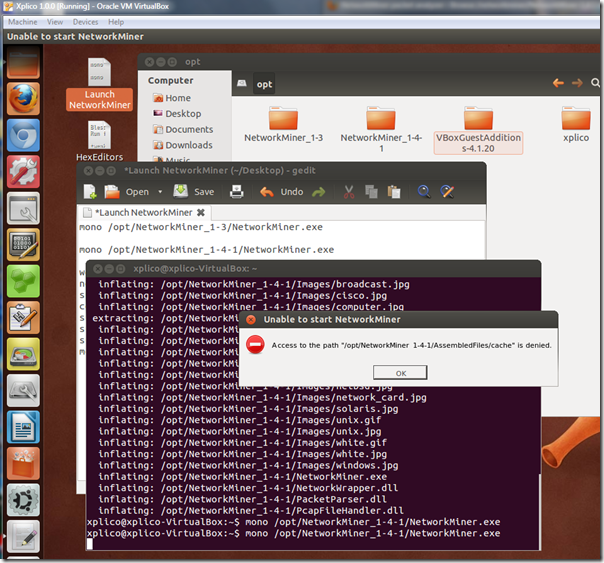This screenshot has height=563, width=604.
Task: Open the xplico folder in opt
Action: 576,124
